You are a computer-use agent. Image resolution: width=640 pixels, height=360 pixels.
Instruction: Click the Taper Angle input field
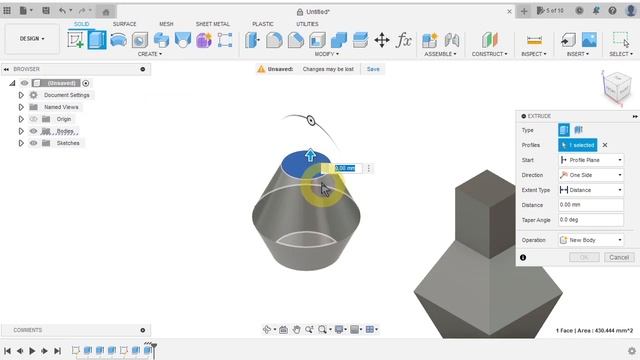[x=591, y=220]
